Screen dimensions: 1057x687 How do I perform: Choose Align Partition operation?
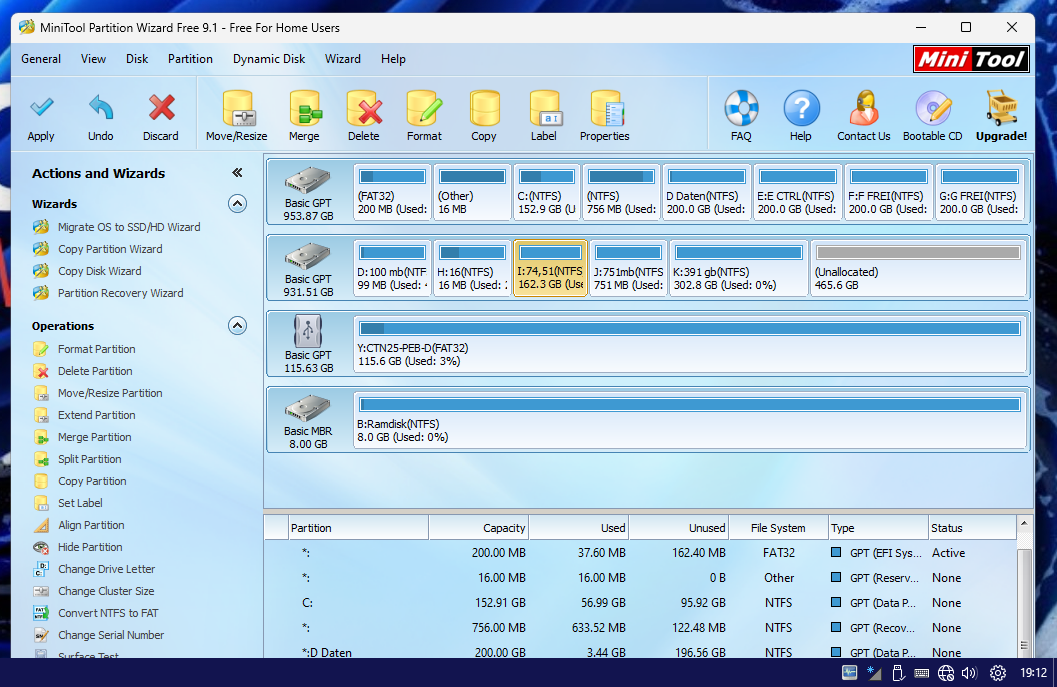point(91,525)
